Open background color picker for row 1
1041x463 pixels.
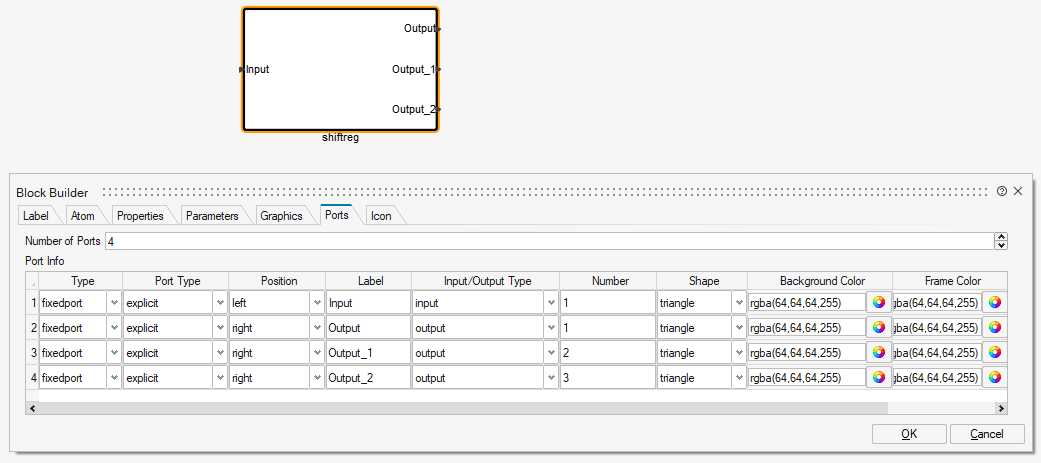878,302
